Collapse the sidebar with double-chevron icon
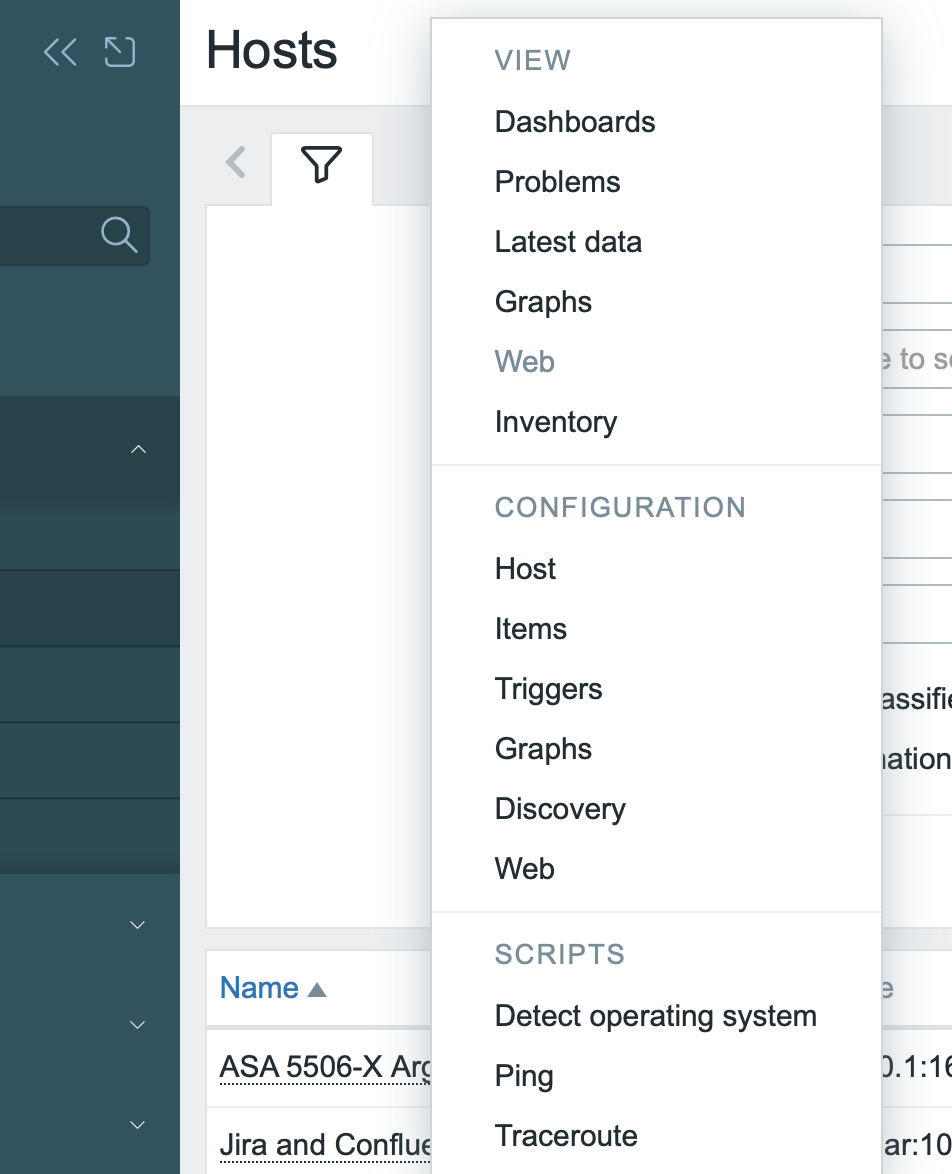 pos(60,52)
